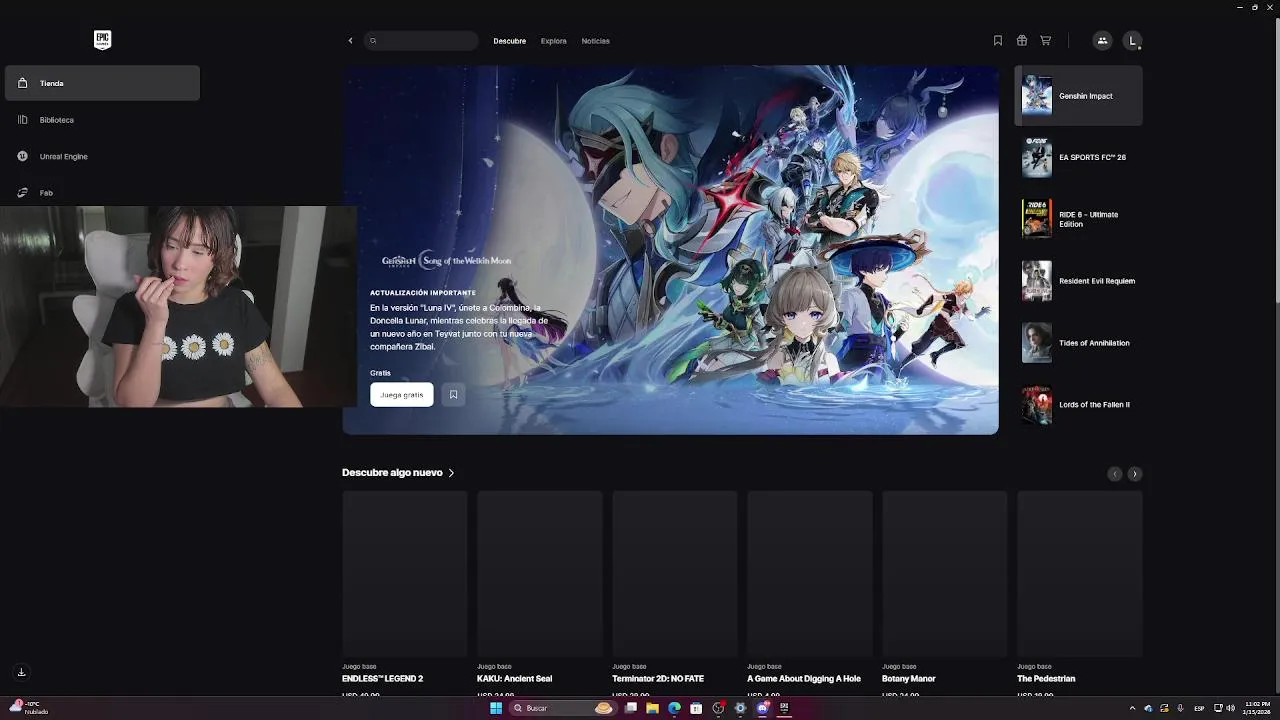Open the Fab marketplace section

102,192
